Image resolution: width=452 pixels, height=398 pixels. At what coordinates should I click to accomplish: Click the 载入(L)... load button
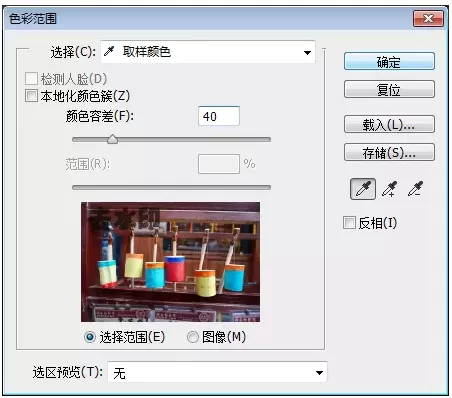click(x=389, y=124)
